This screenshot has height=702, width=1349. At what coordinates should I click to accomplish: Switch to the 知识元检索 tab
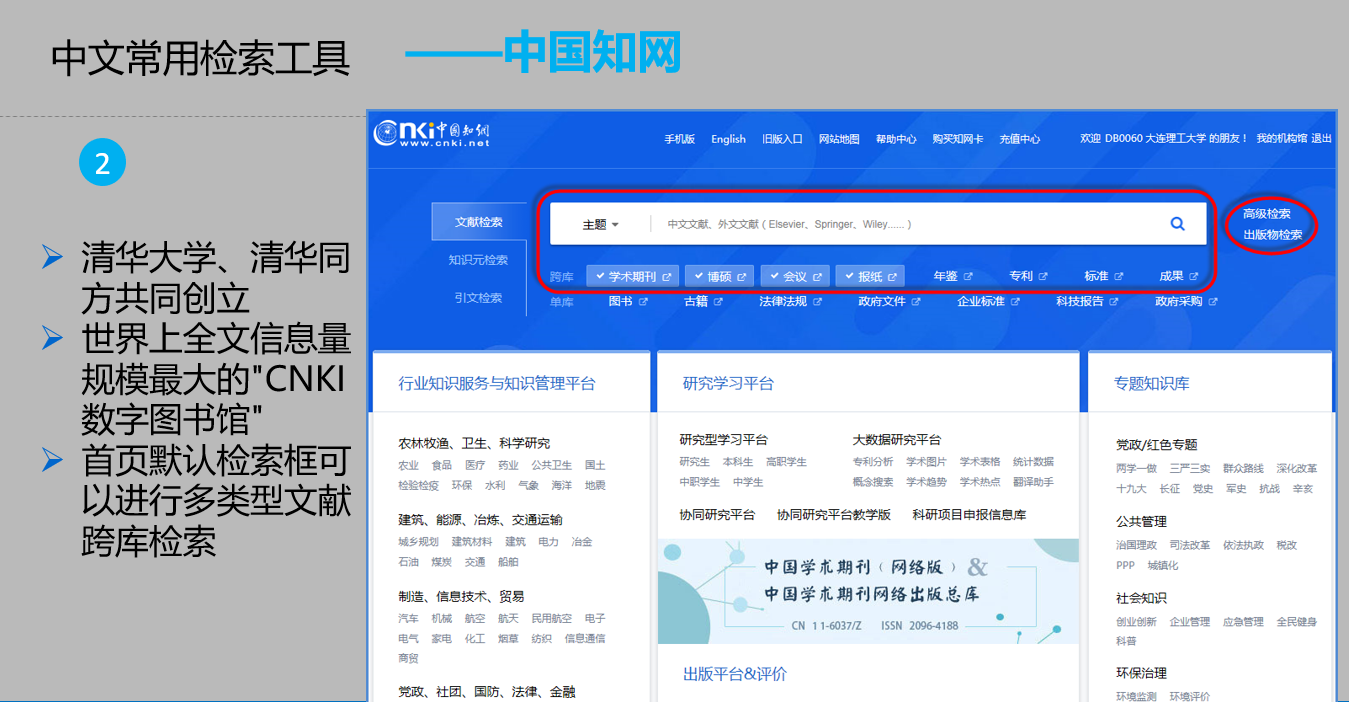click(x=477, y=260)
